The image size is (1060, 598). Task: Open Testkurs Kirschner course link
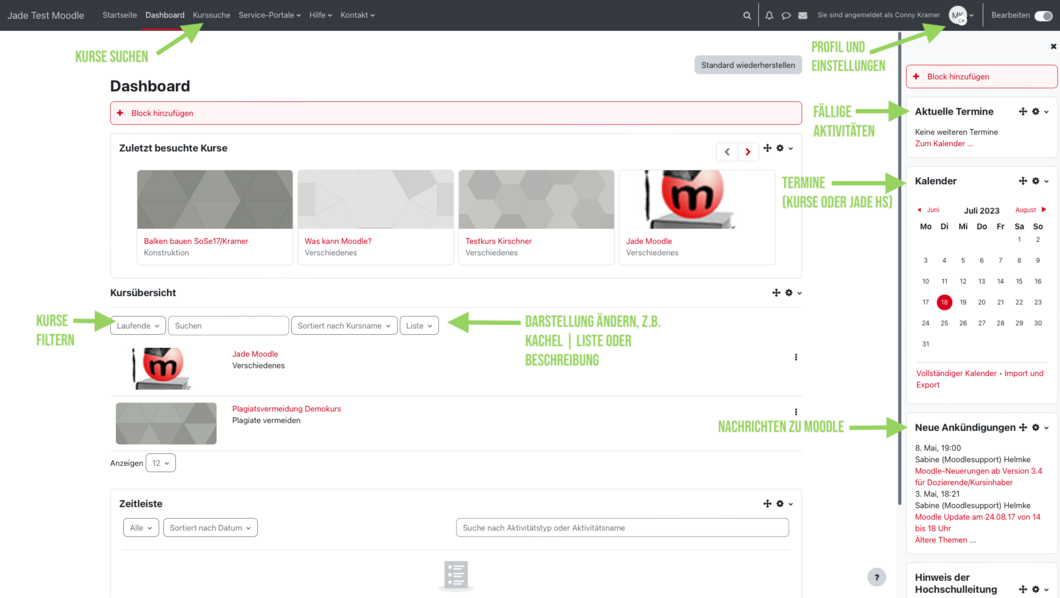point(499,241)
